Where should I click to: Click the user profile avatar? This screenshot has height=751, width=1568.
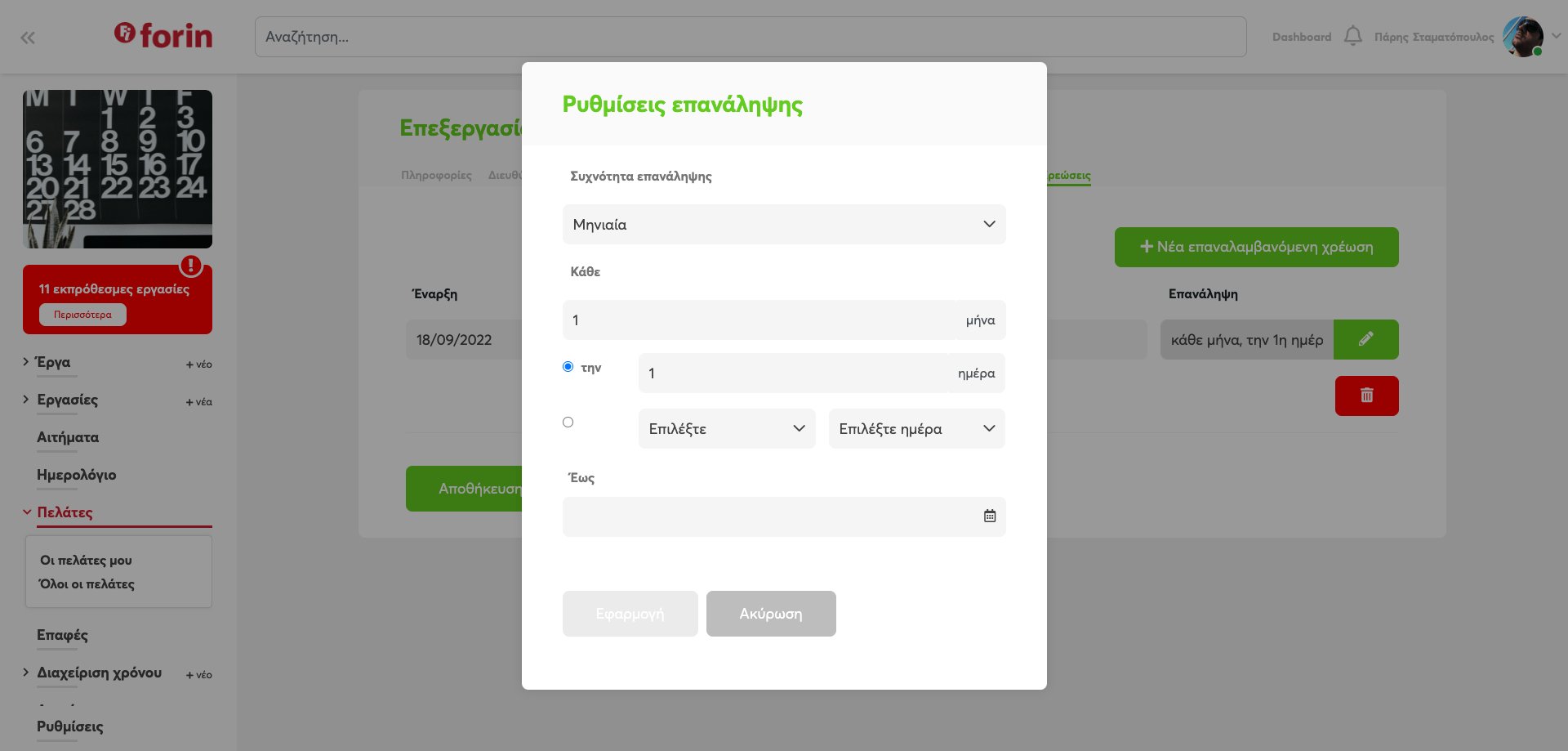(1522, 37)
